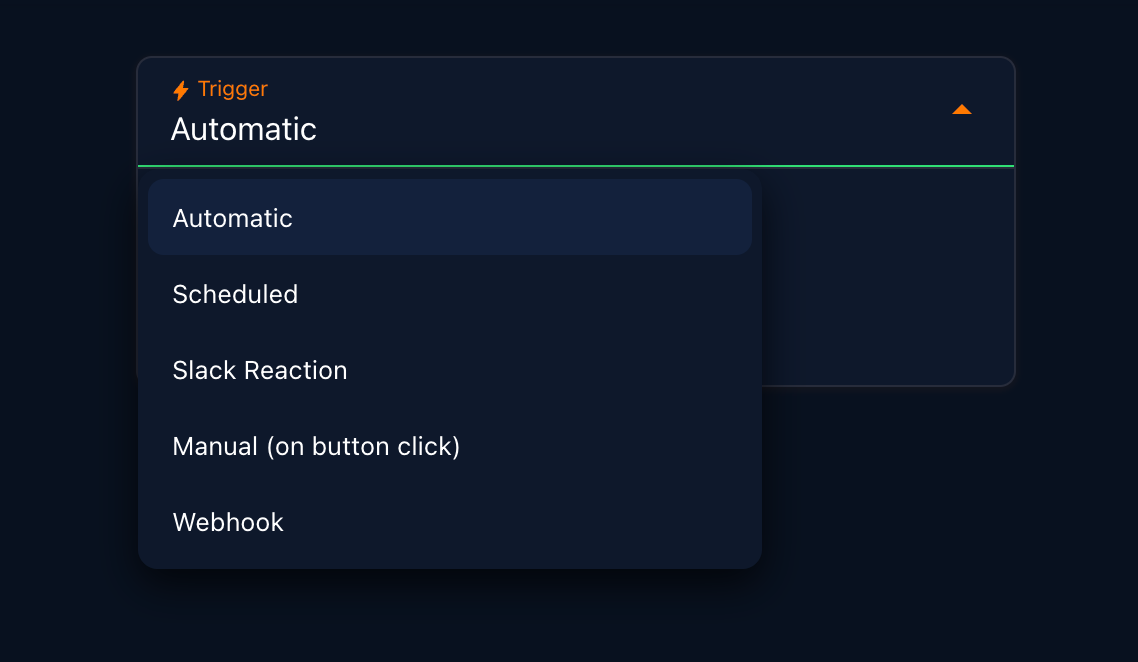
Task: Choose Slack Reaction from the list
Action: (260, 370)
